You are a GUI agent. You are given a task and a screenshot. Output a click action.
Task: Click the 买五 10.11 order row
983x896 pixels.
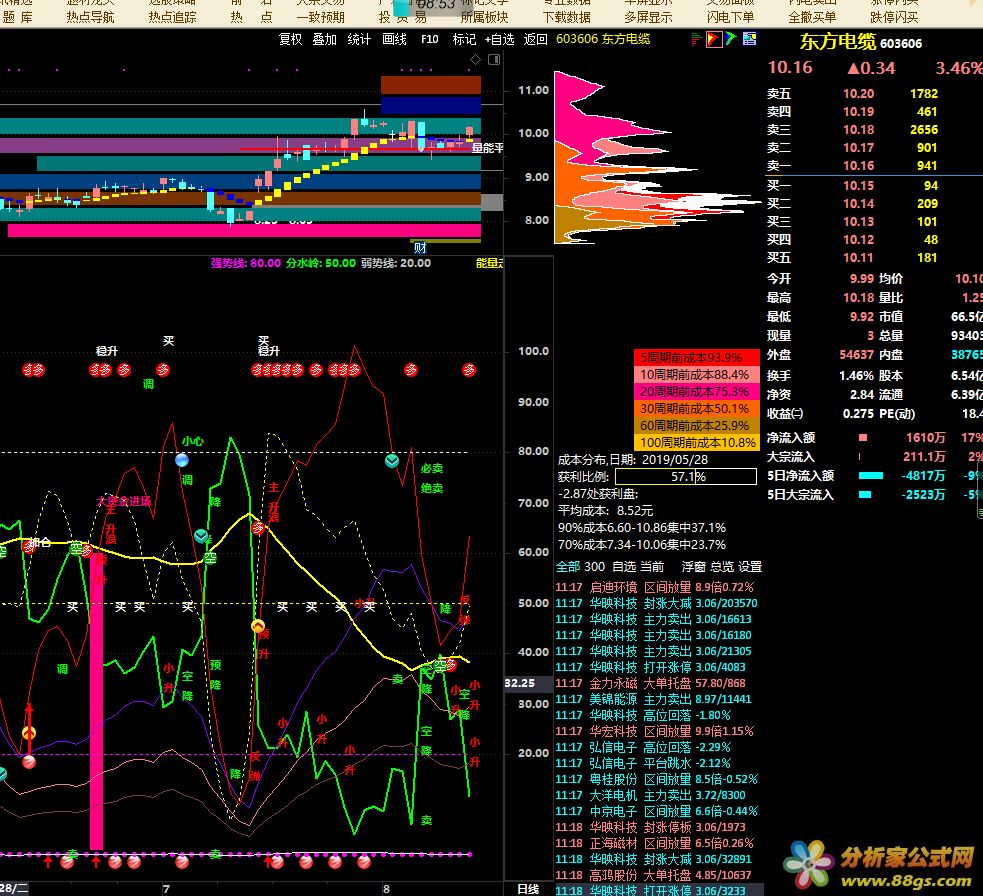point(853,258)
